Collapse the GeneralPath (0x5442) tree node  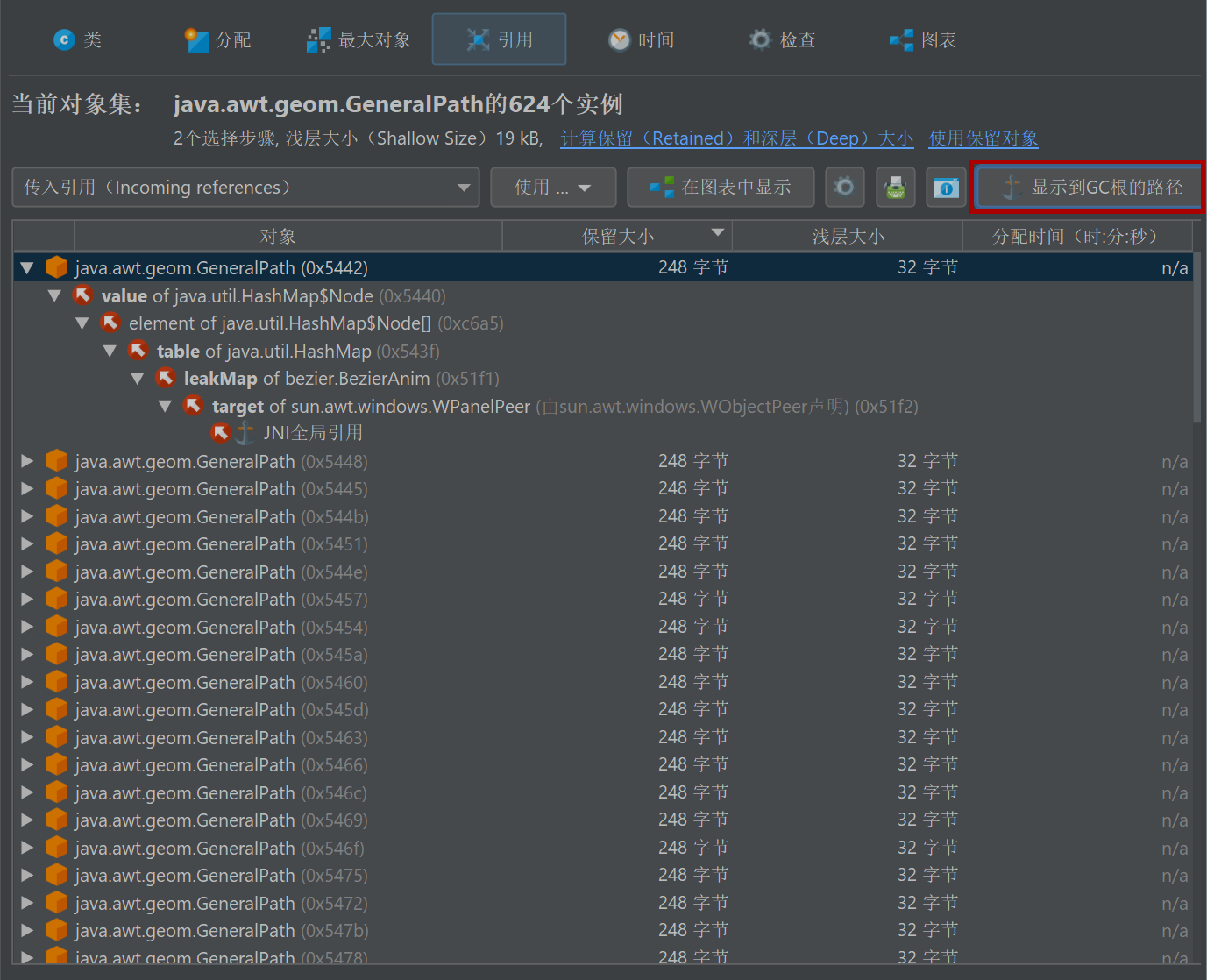27,267
